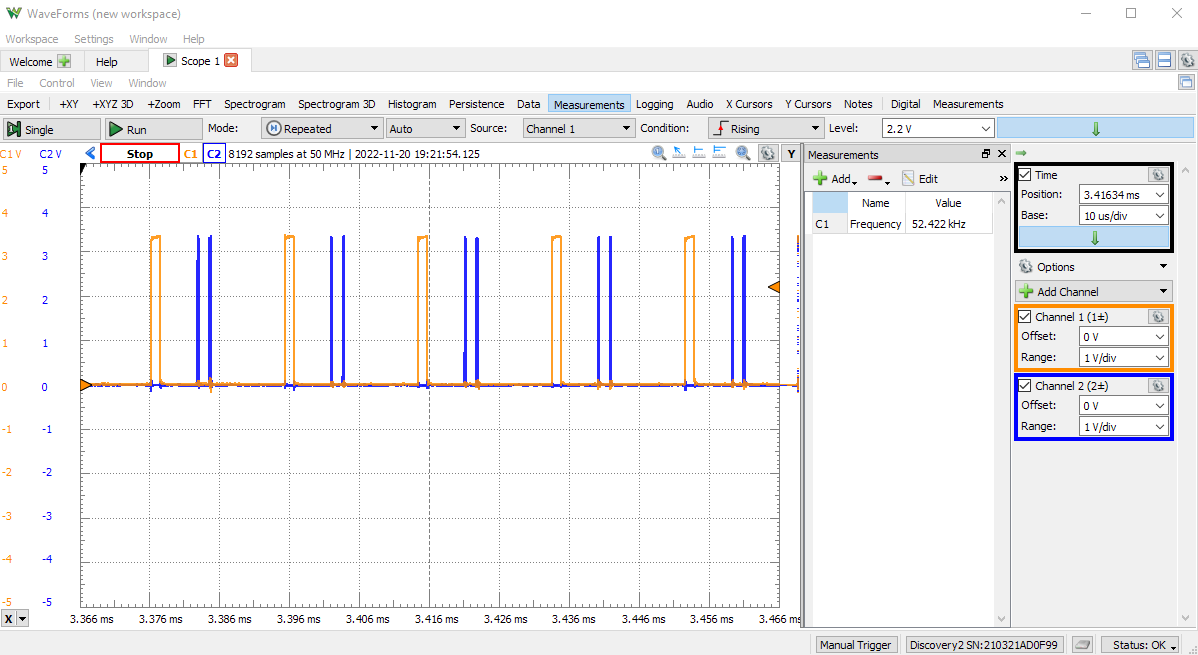The width and height of the screenshot is (1198, 655).
Task: Select the C2 channel label above plot
Action: (214, 154)
